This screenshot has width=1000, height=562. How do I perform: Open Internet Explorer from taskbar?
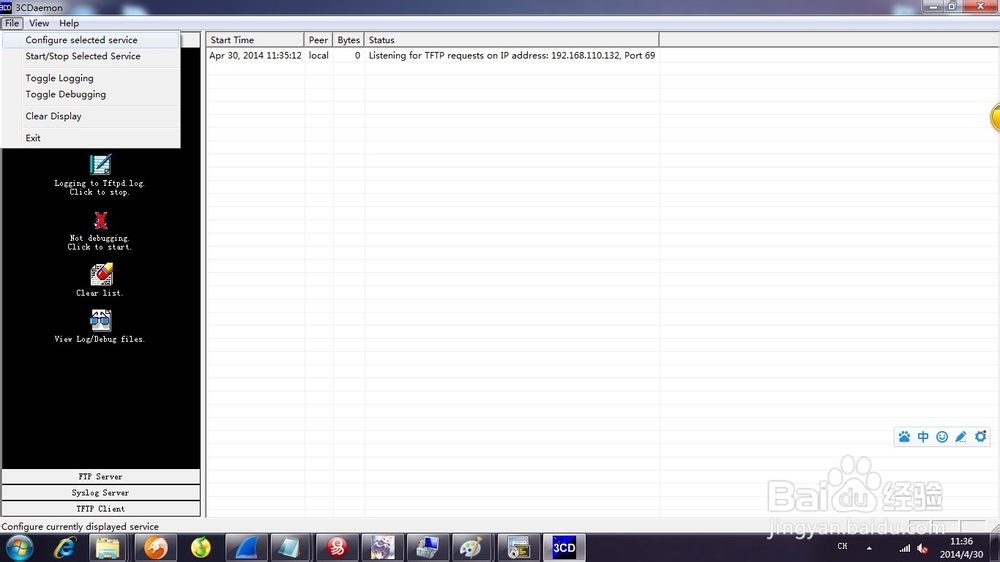(x=65, y=548)
